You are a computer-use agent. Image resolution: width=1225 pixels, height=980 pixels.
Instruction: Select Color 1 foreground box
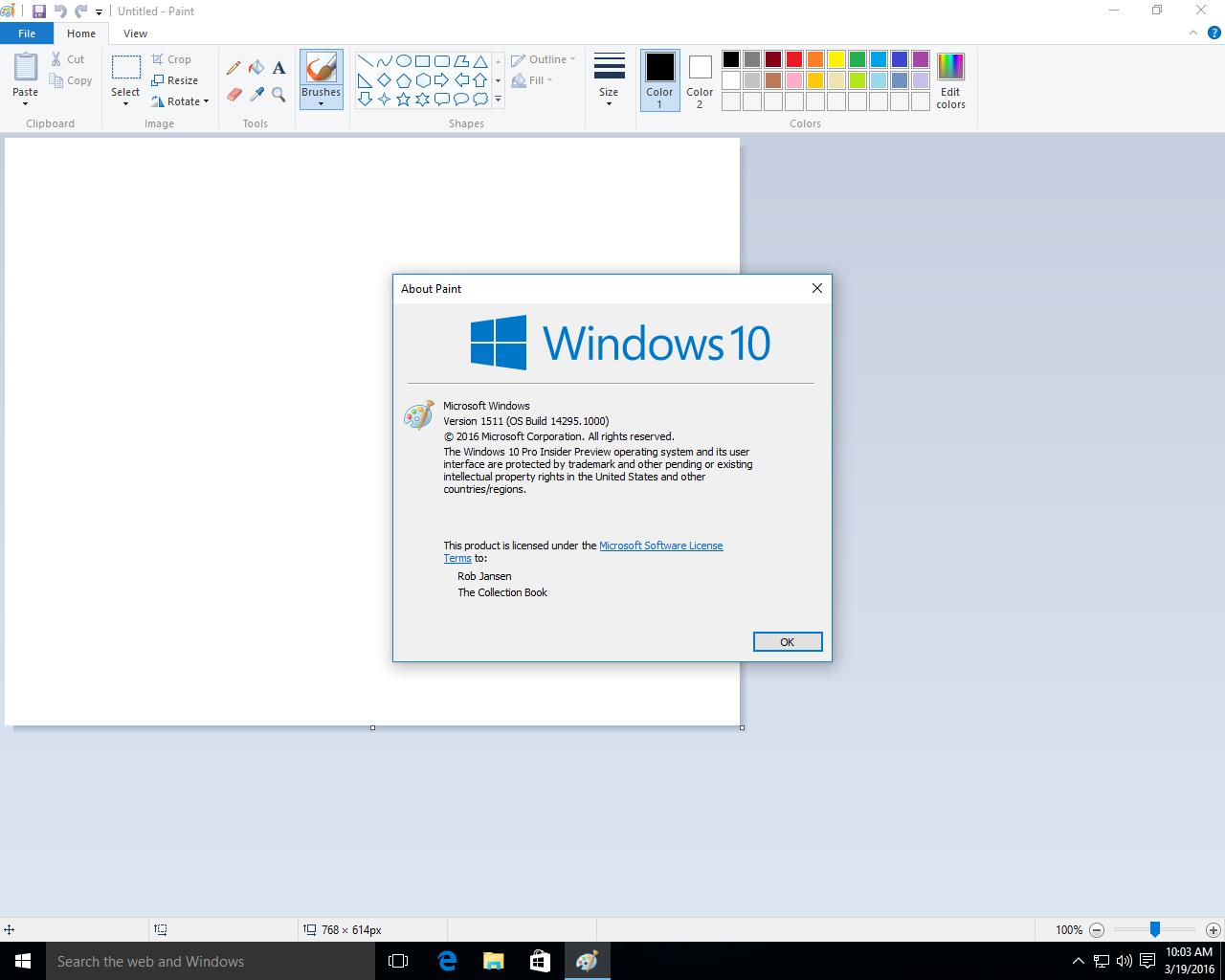click(x=659, y=80)
